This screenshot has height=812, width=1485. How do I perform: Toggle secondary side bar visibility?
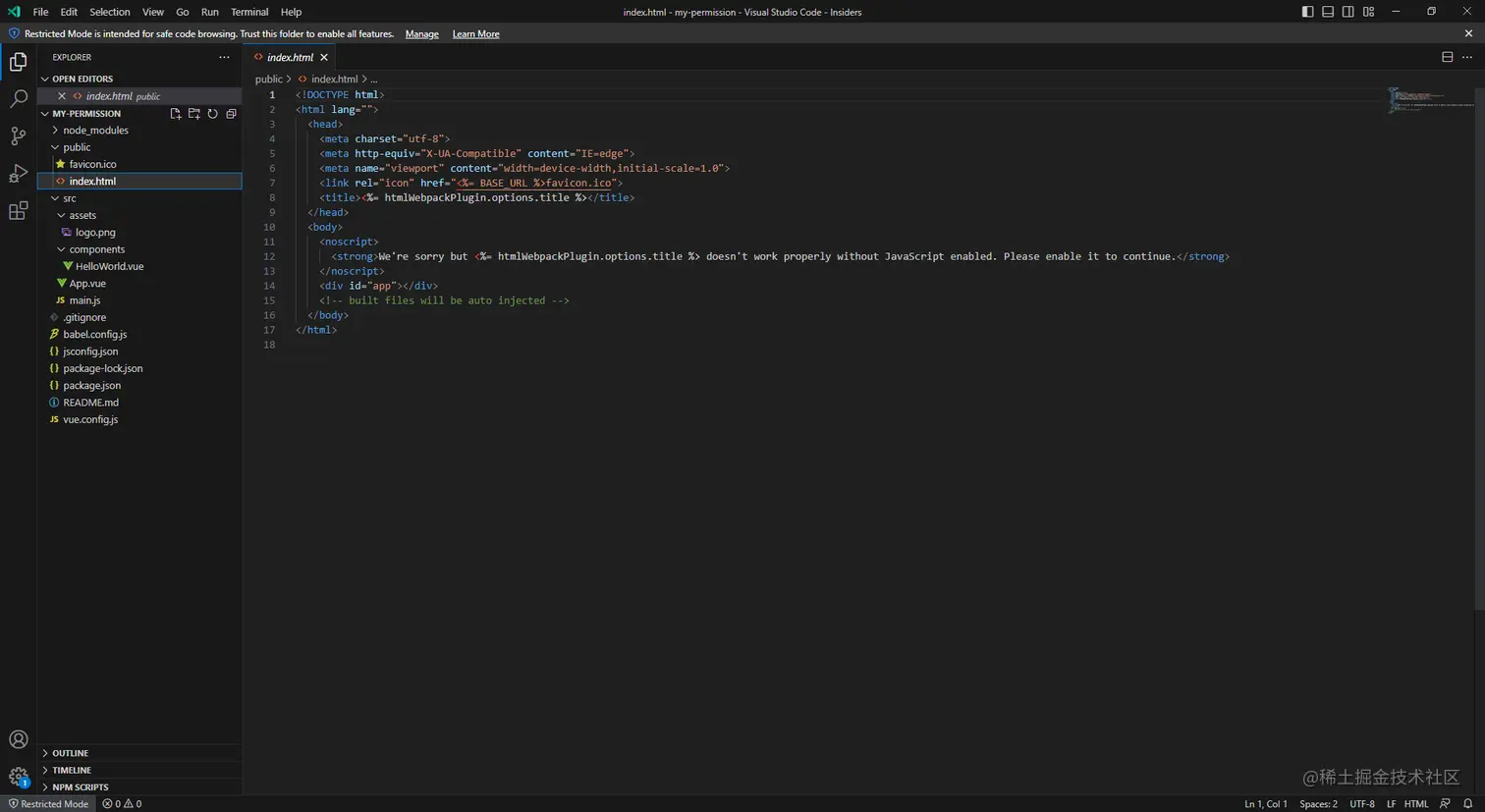(x=1347, y=12)
